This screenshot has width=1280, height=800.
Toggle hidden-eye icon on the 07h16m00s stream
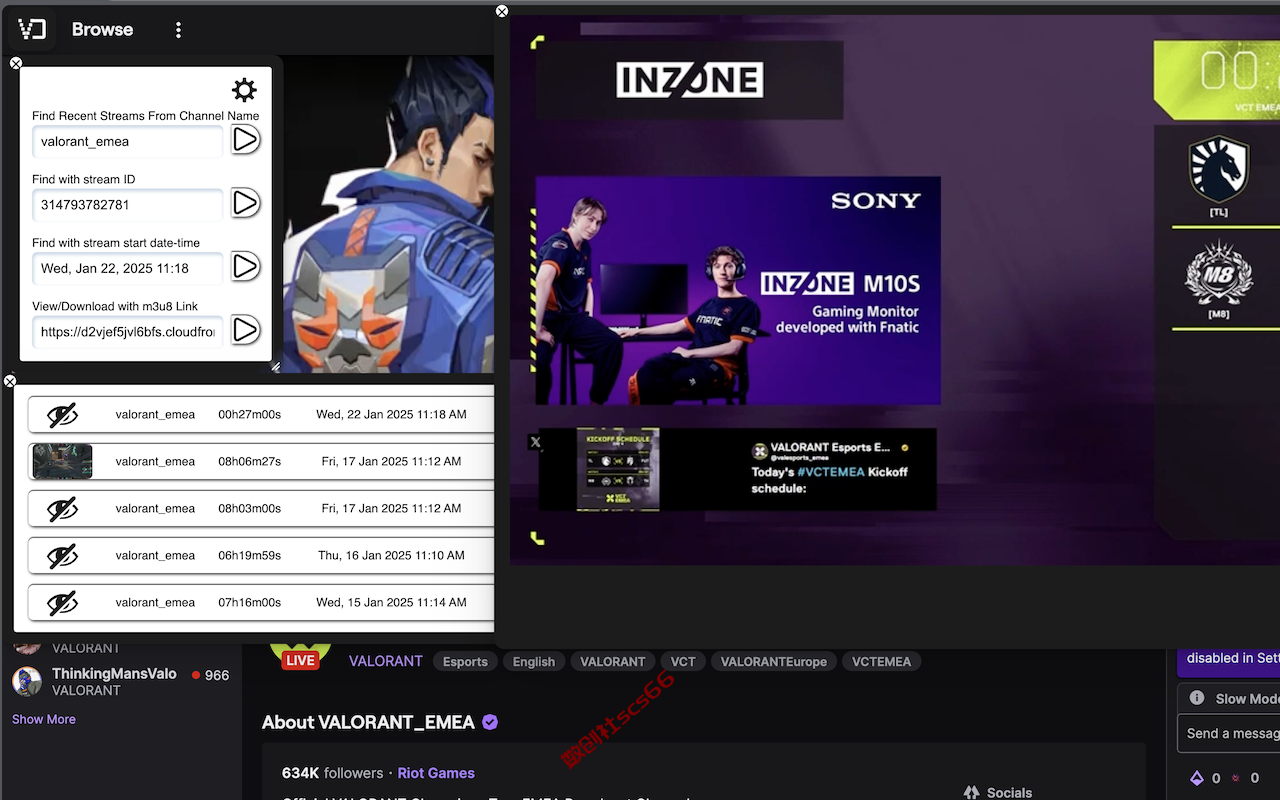(62, 602)
